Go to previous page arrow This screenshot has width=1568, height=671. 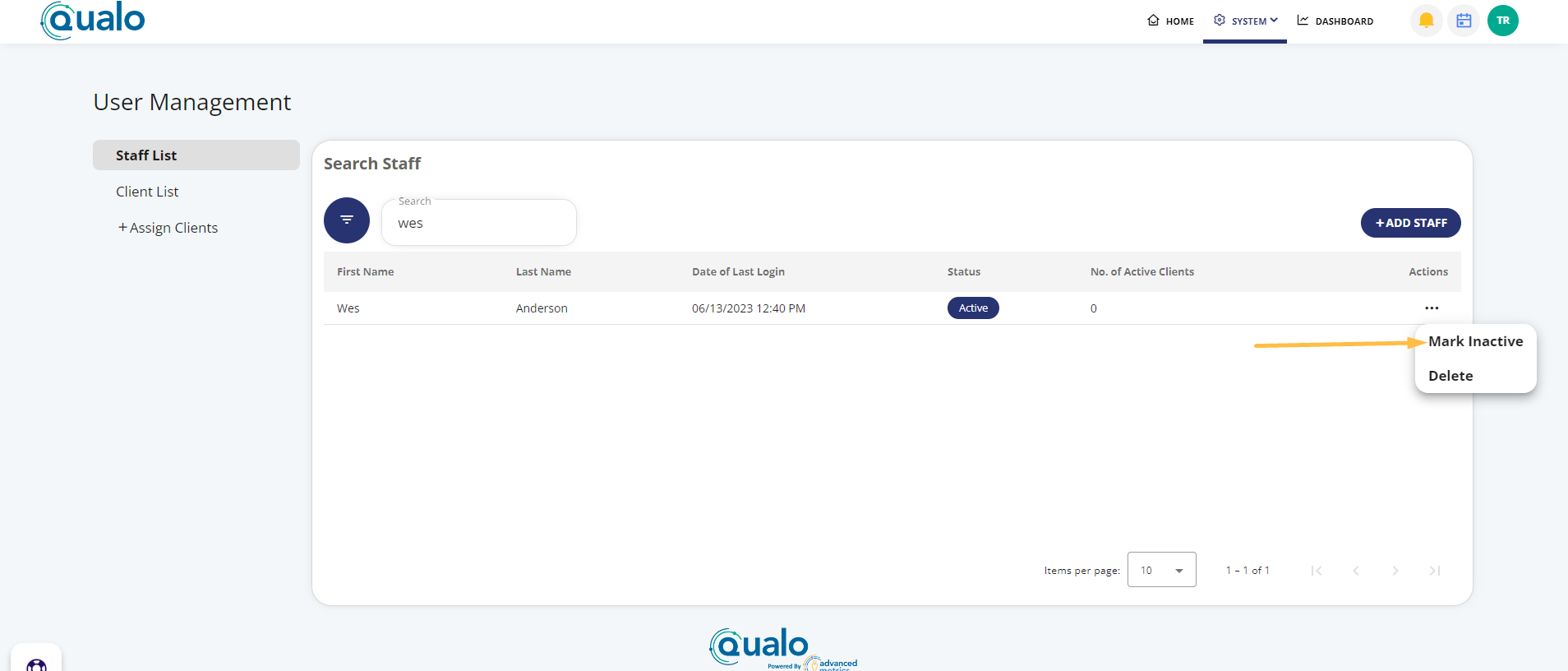1356,571
